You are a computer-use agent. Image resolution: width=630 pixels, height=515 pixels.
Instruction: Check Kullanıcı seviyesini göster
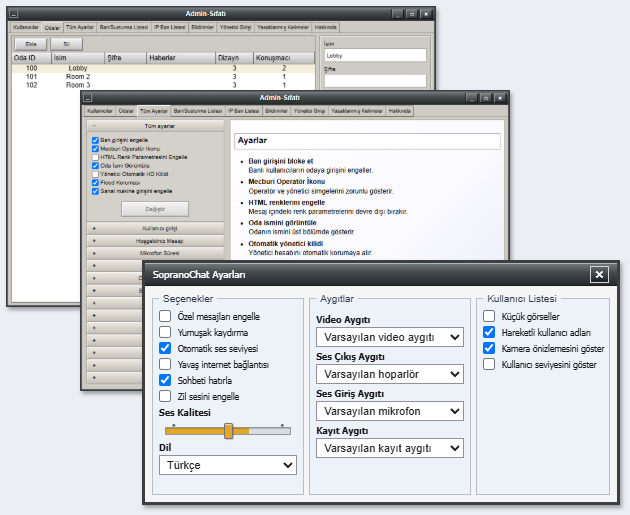coord(489,364)
